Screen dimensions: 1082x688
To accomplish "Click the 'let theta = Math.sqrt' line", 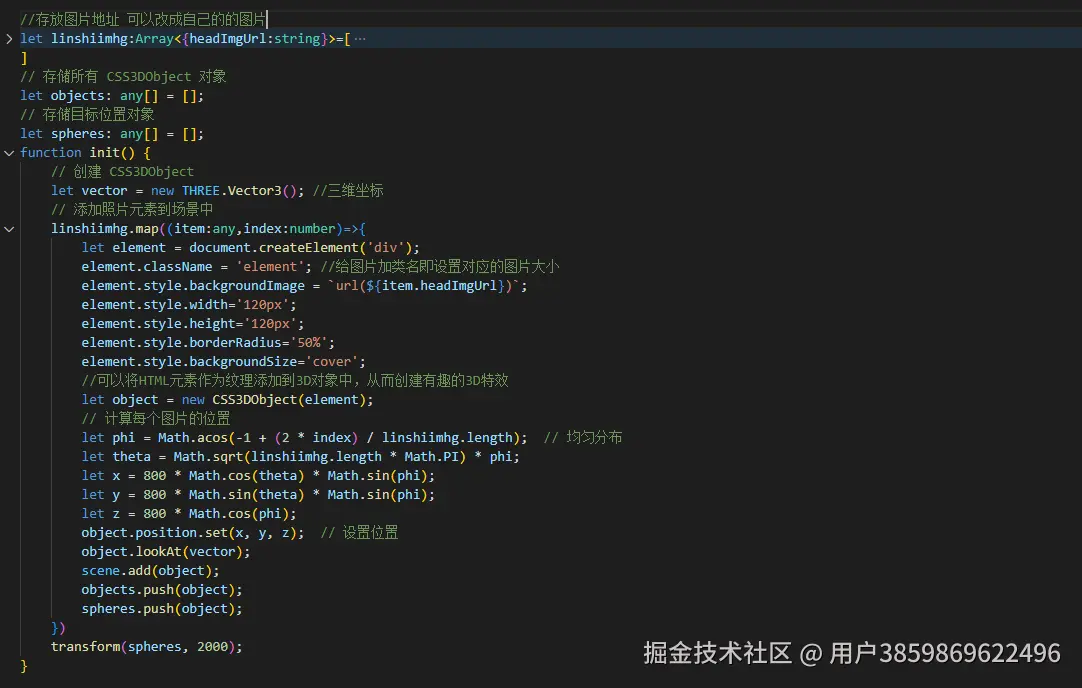I will coord(301,457).
